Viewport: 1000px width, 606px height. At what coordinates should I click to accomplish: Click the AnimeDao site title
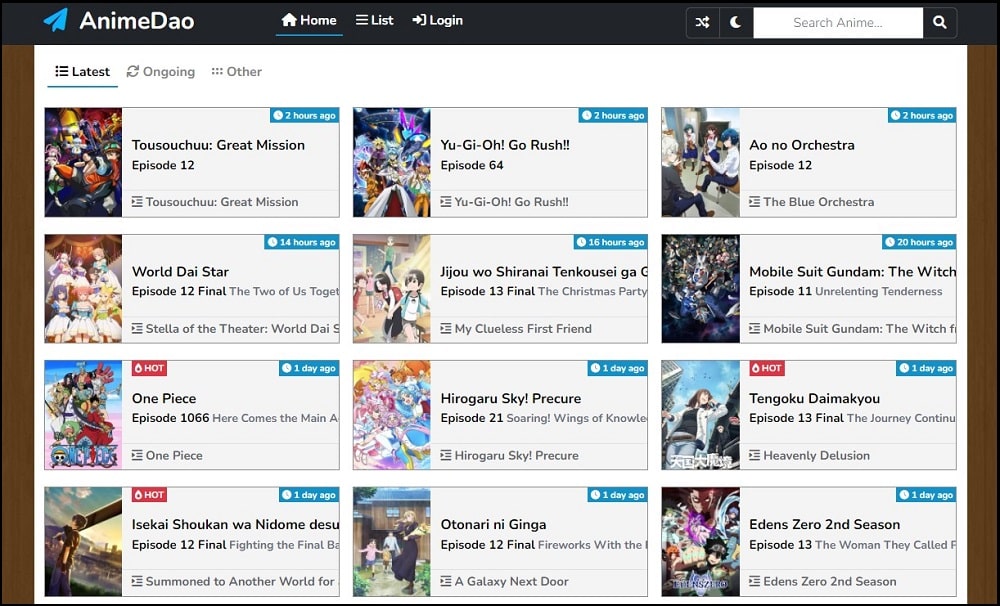point(136,21)
